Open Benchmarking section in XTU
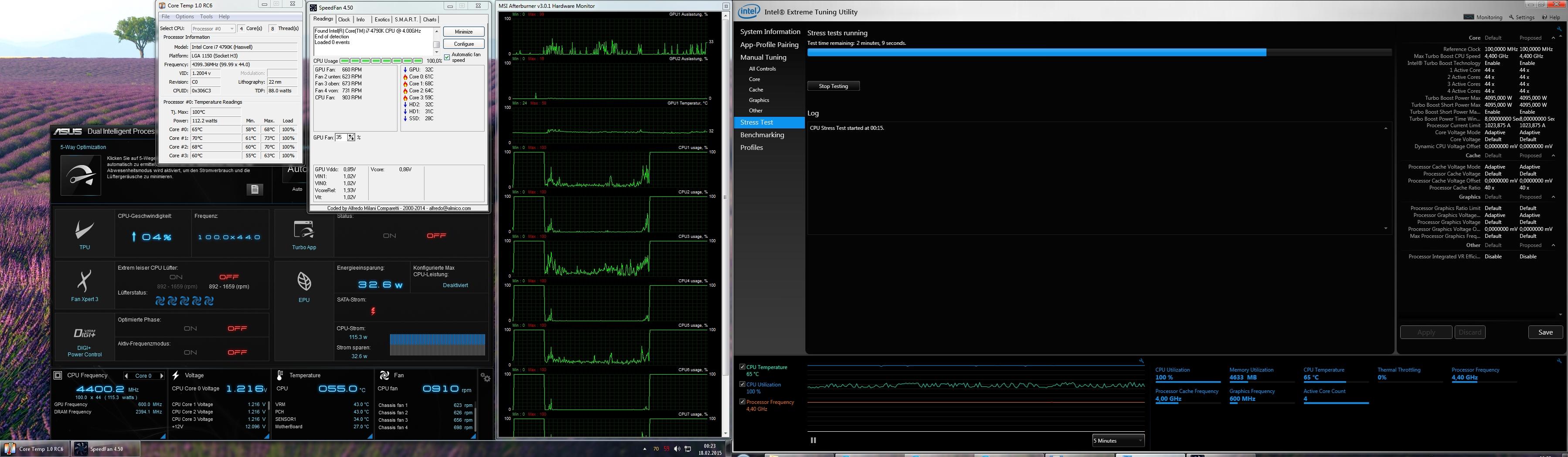1568x457 pixels. pos(762,135)
